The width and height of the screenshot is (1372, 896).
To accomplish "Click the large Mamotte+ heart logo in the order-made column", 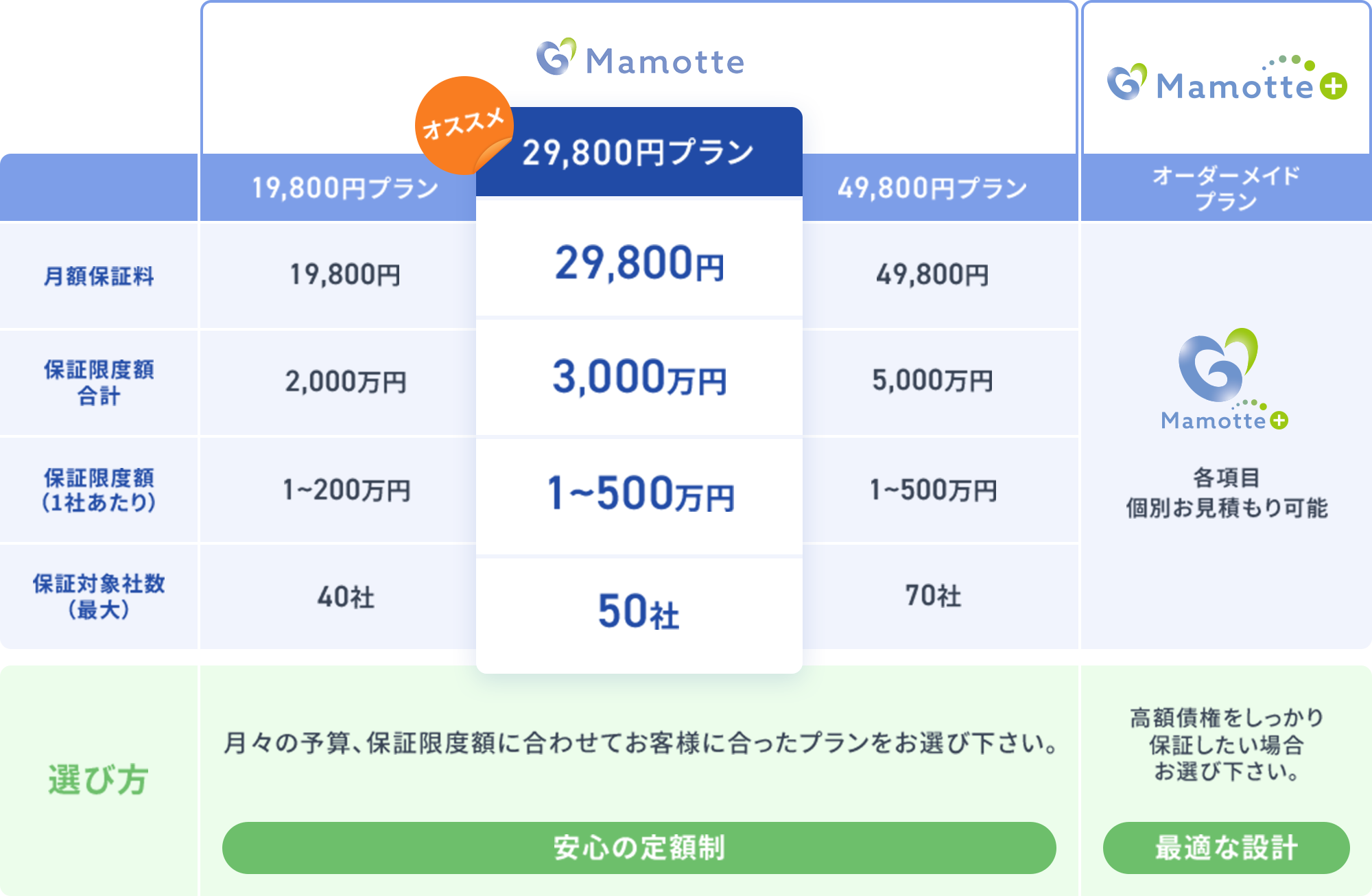I will 1225,379.
